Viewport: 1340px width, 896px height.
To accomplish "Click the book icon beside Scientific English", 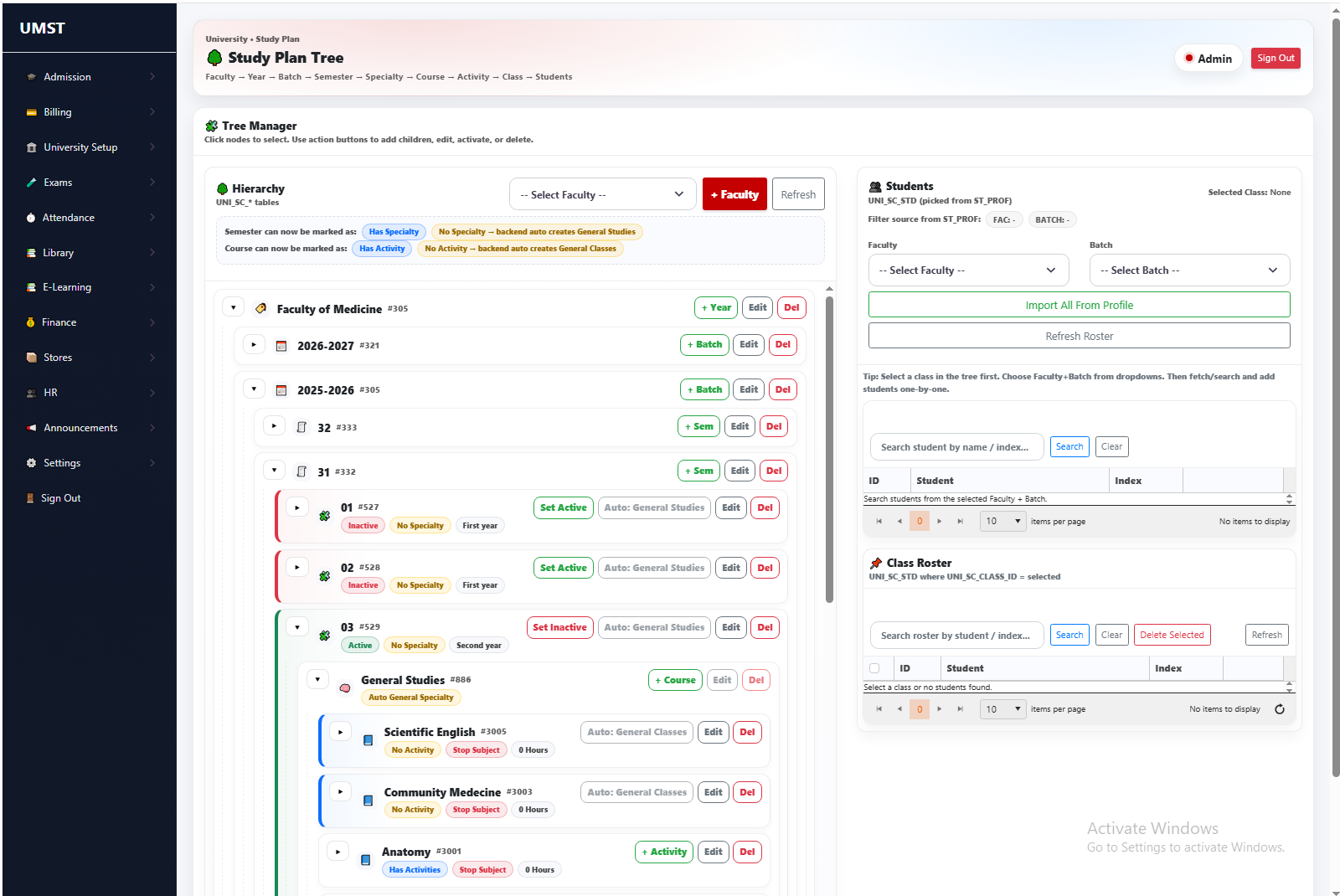I will click(368, 740).
